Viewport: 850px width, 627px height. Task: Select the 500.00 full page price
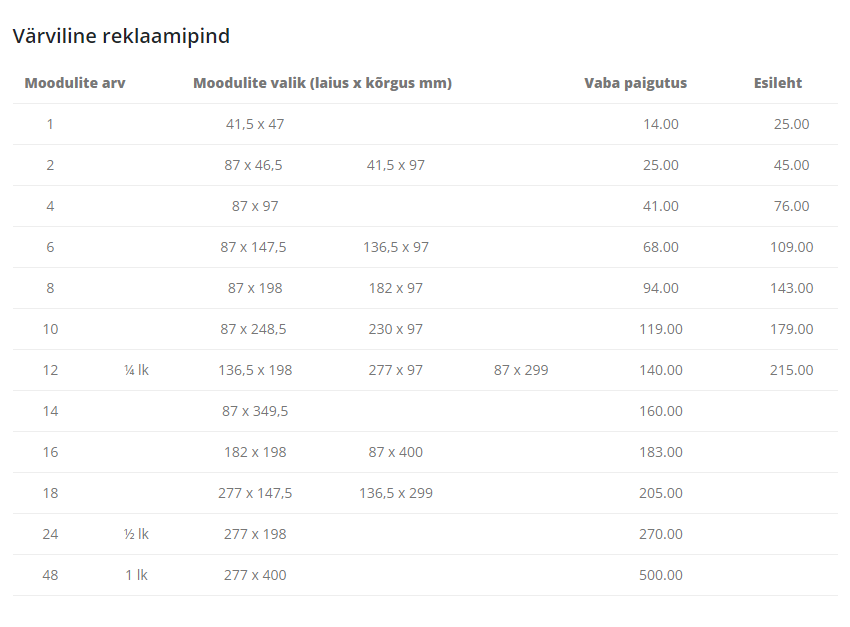pyautogui.click(x=661, y=575)
